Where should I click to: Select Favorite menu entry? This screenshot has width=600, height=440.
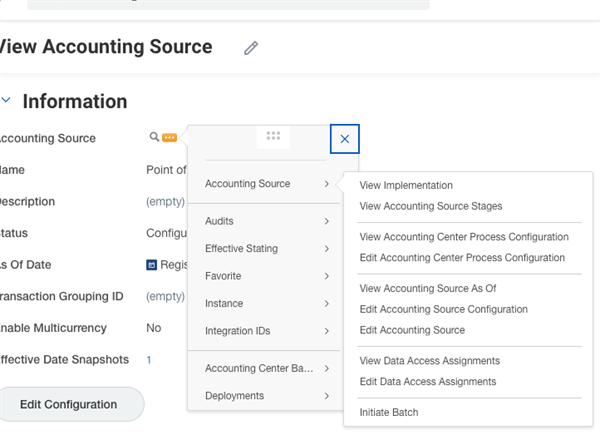(x=223, y=276)
